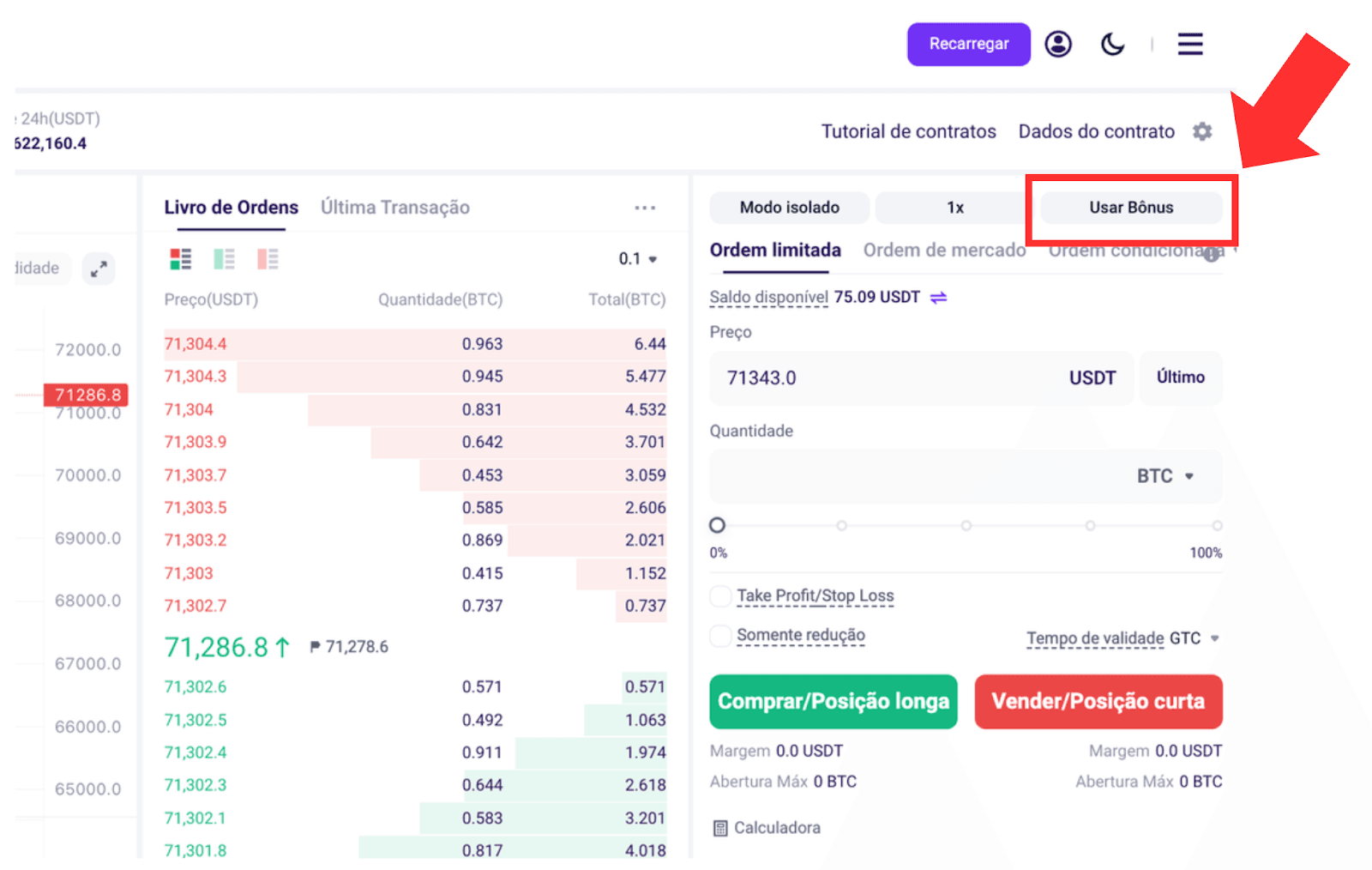Open contract settings gear icon
Image resolution: width=1372 pixels, height=870 pixels.
tap(1202, 131)
